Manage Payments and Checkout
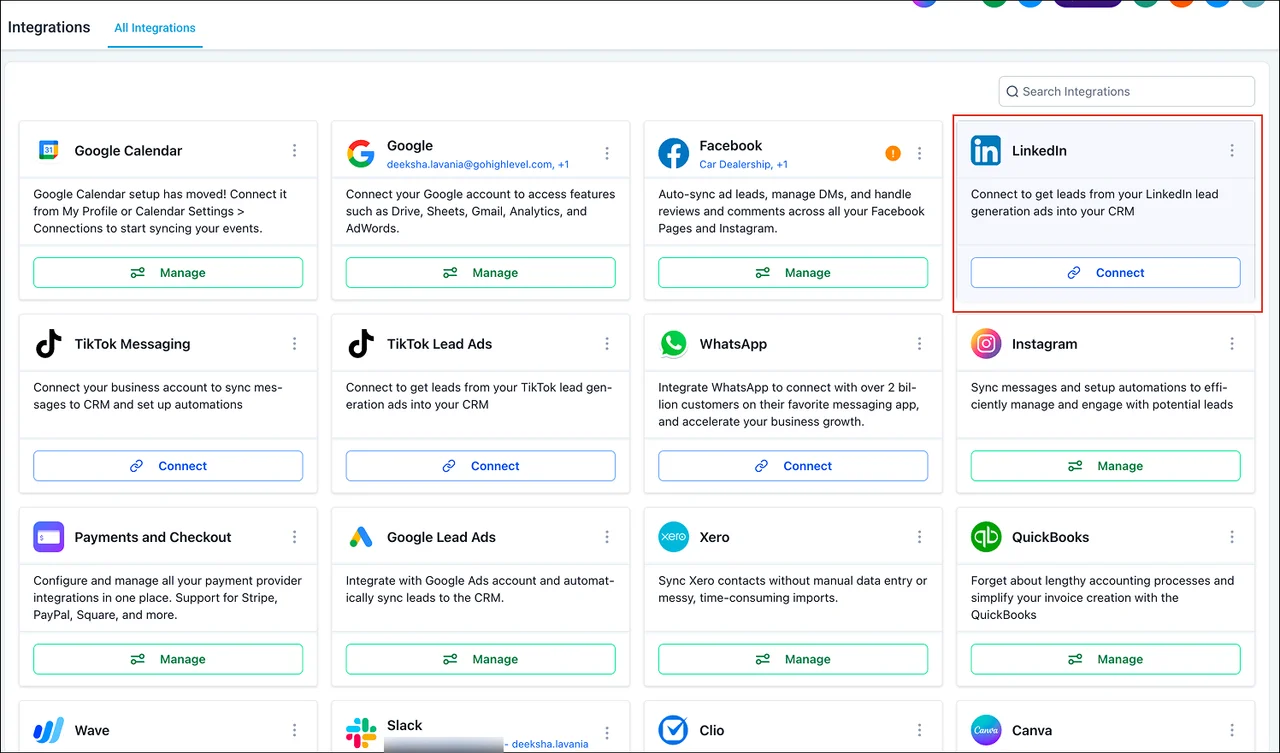Viewport: 1280px width, 753px height. 168,659
